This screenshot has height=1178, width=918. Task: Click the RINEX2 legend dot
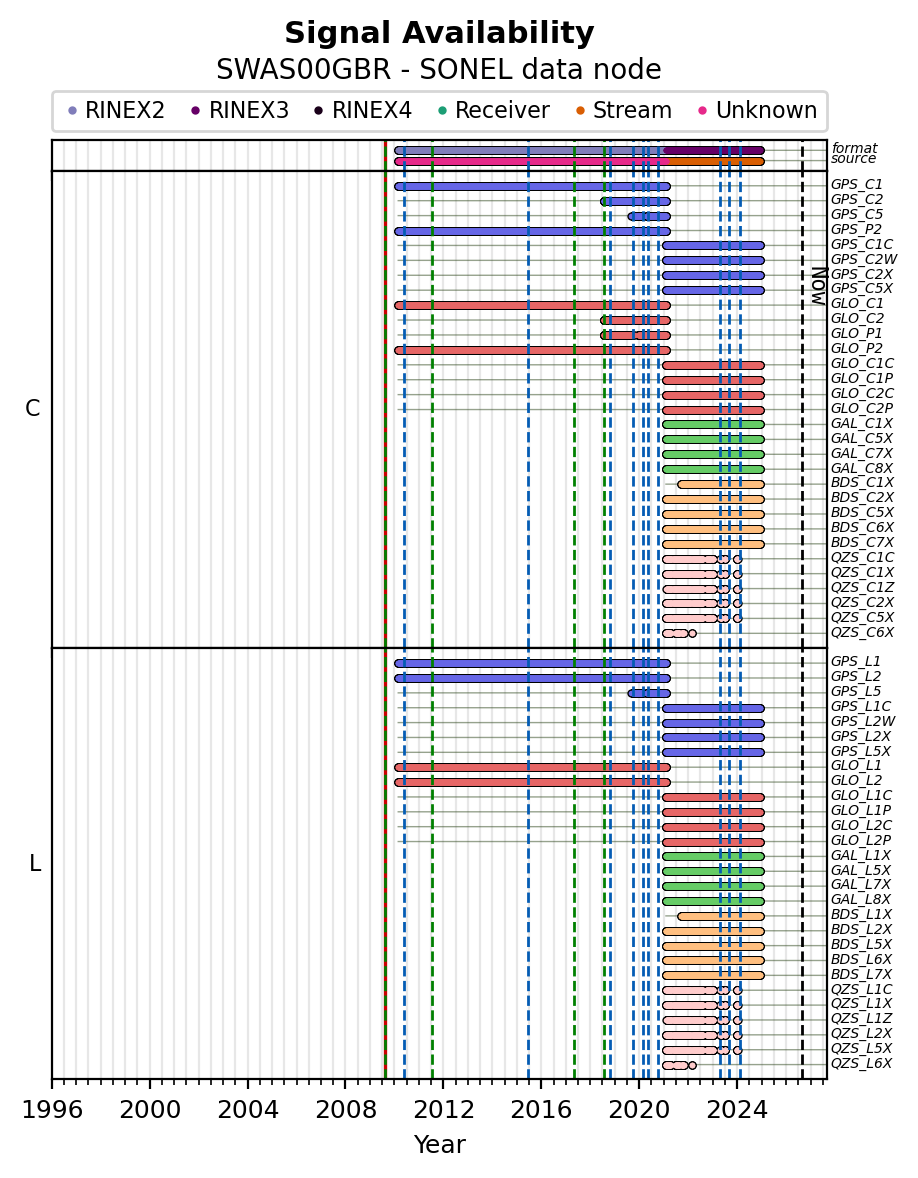pos(73,110)
